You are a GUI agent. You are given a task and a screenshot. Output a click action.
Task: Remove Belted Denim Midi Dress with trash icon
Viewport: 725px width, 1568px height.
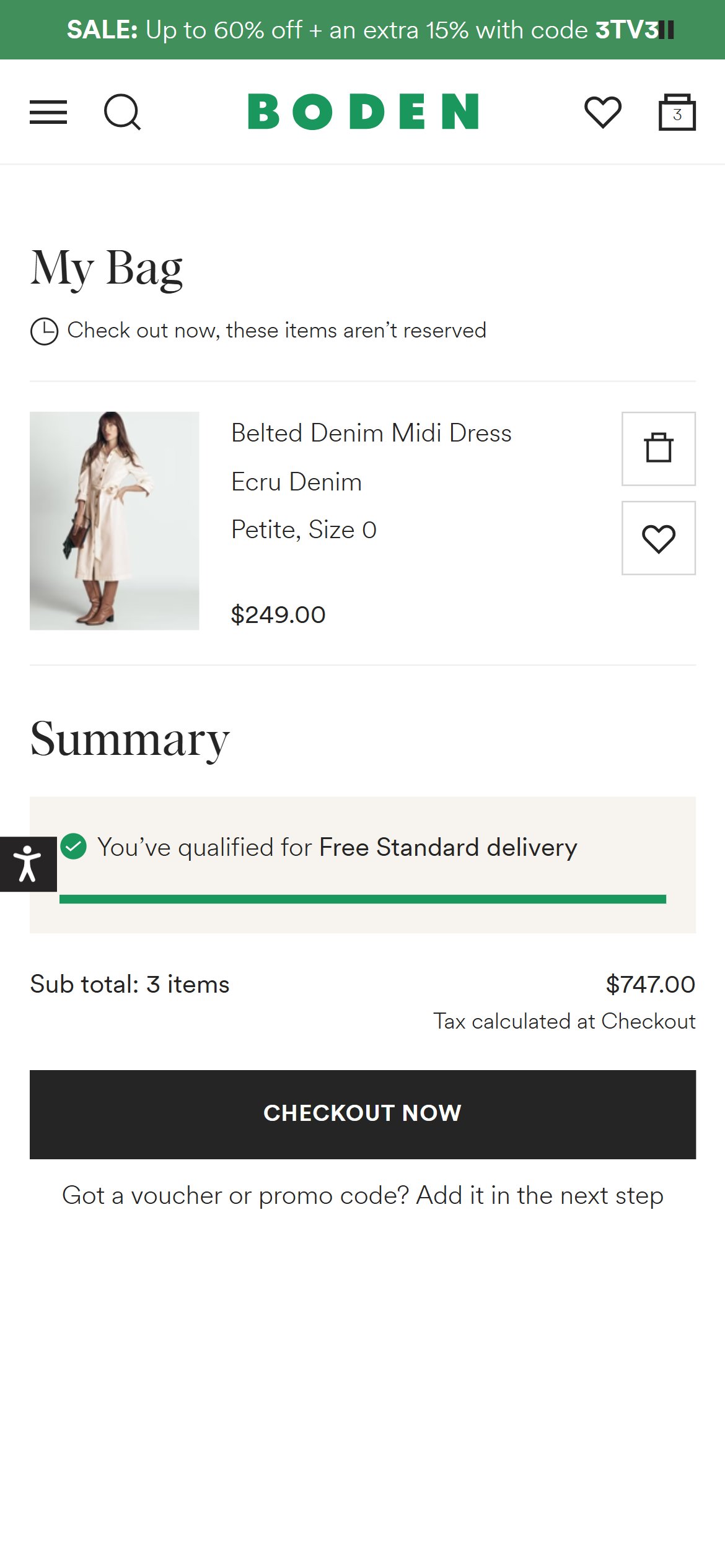coord(659,448)
